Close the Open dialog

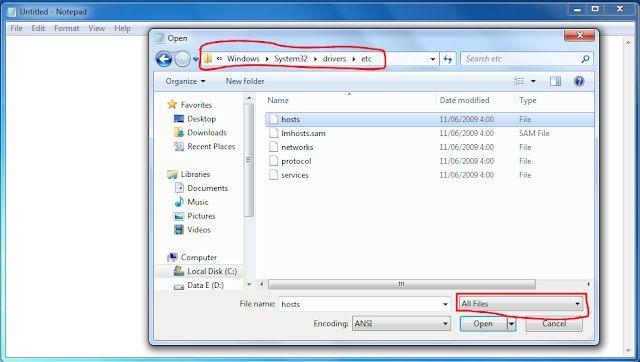tap(580, 36)
